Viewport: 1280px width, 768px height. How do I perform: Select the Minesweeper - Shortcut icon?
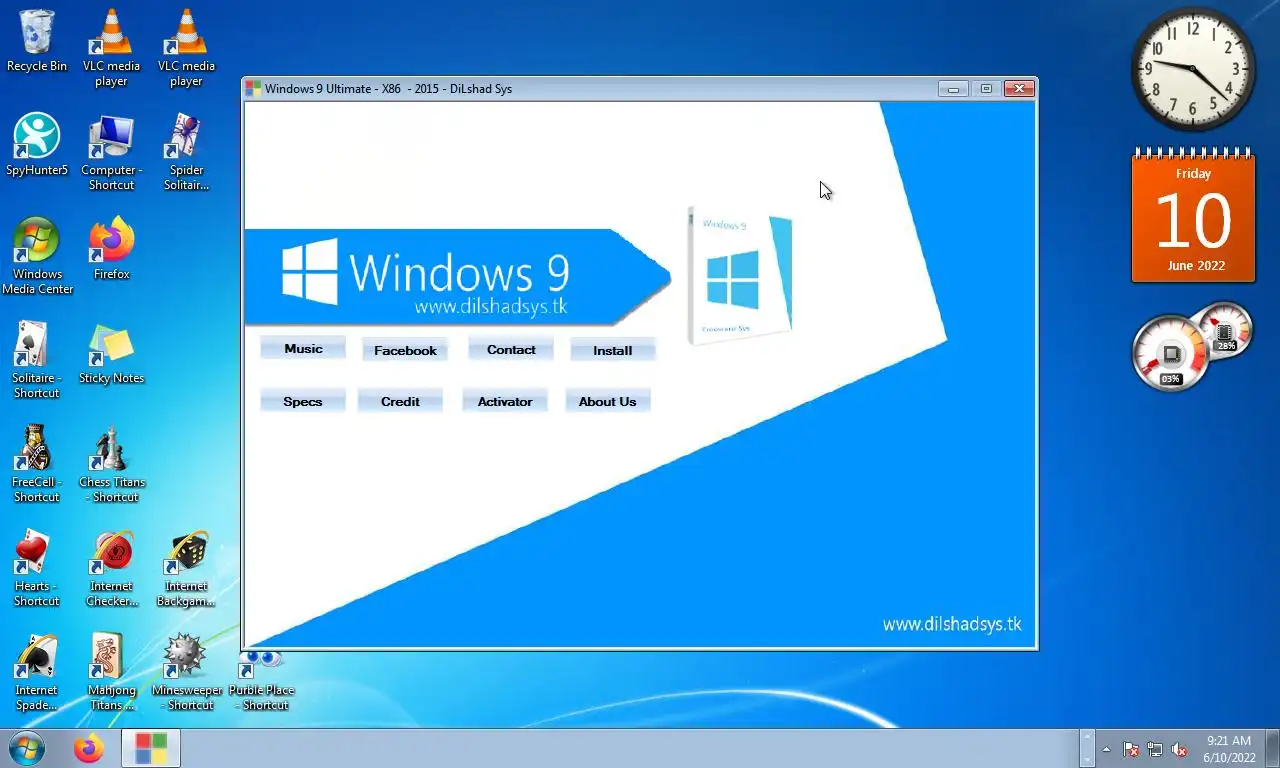click(186, 672)
